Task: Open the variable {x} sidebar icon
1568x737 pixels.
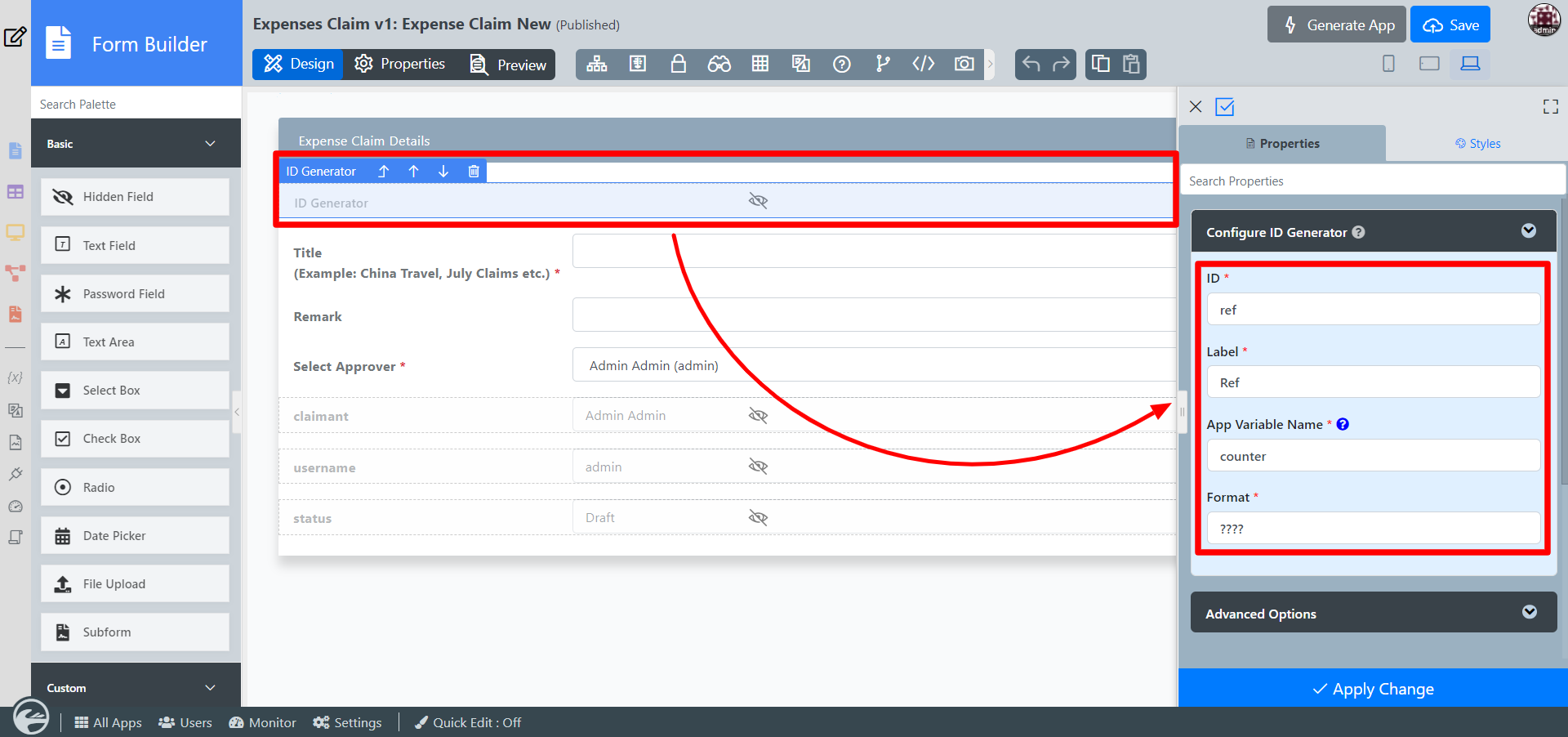Action: 15,377
